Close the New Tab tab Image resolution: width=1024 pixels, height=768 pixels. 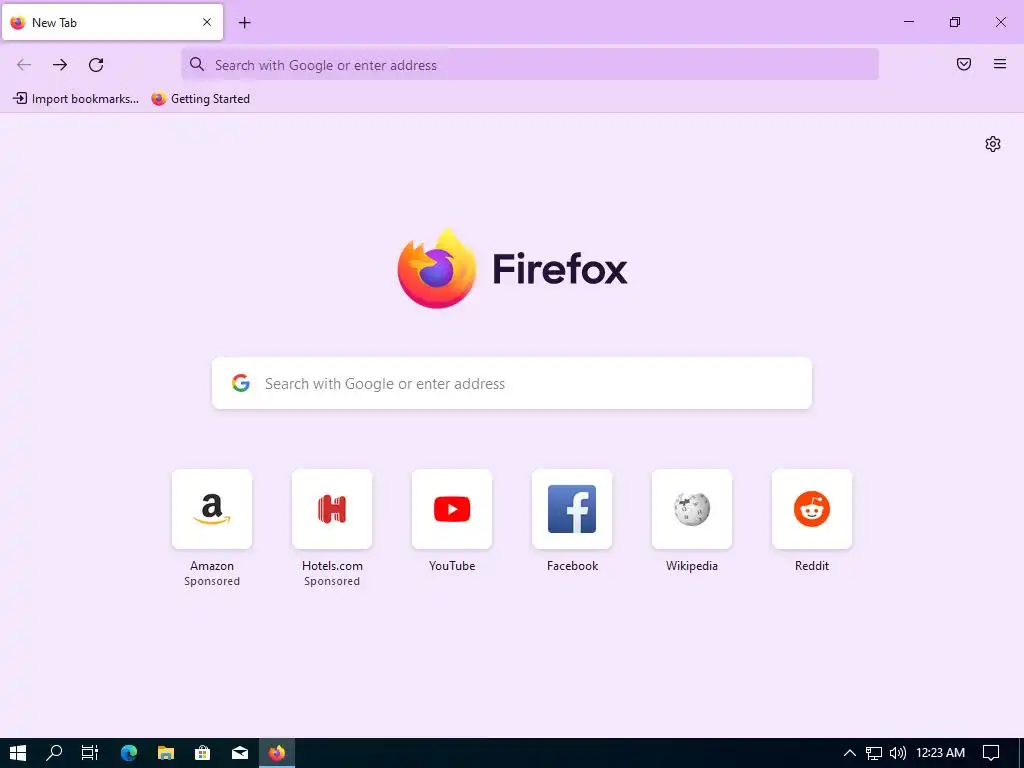click(207, 22)
